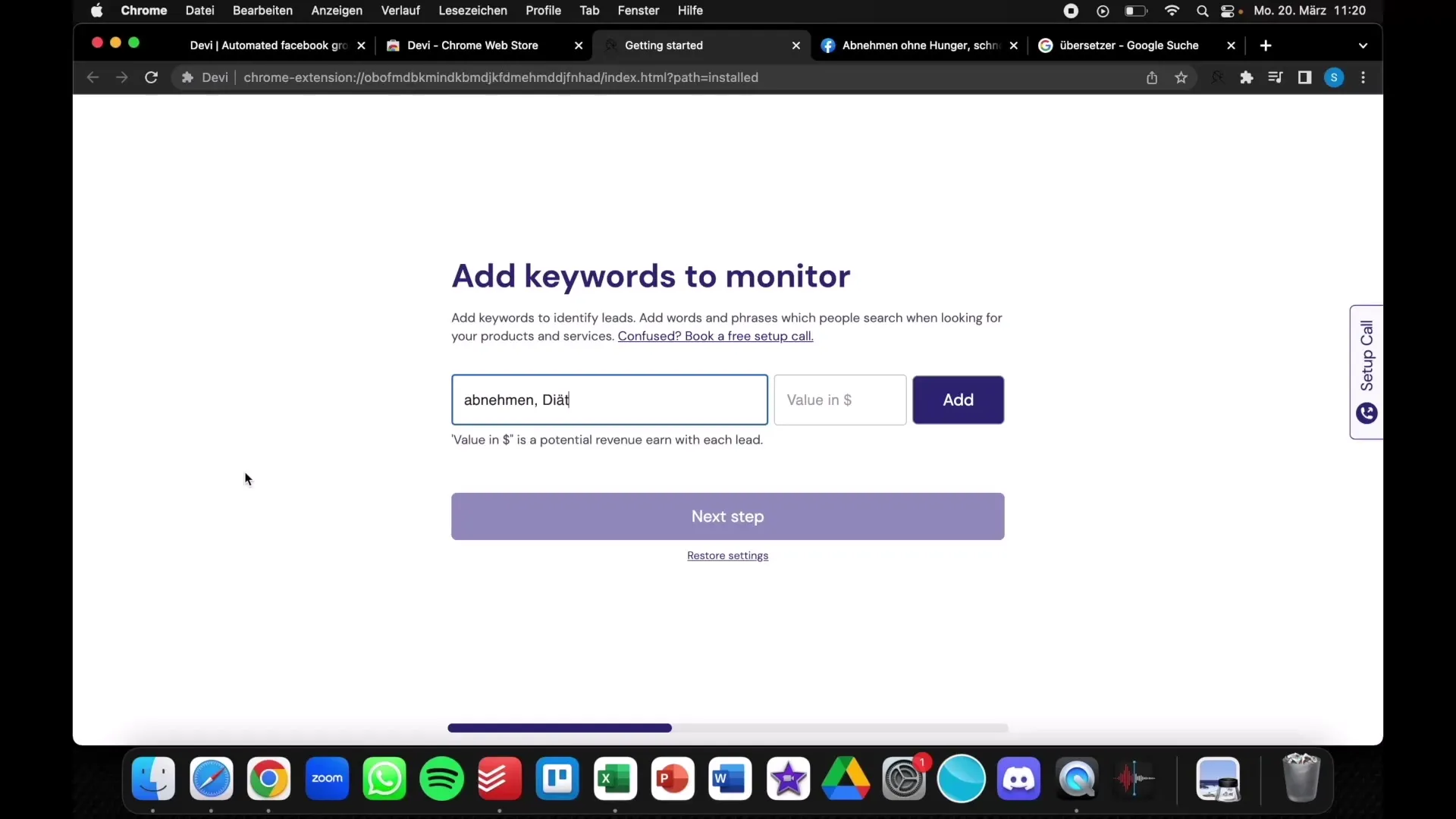Open the Bearbeiten menu
Image resolution: width=1456 pixels, height=819 pixels.
pos(262,11)
